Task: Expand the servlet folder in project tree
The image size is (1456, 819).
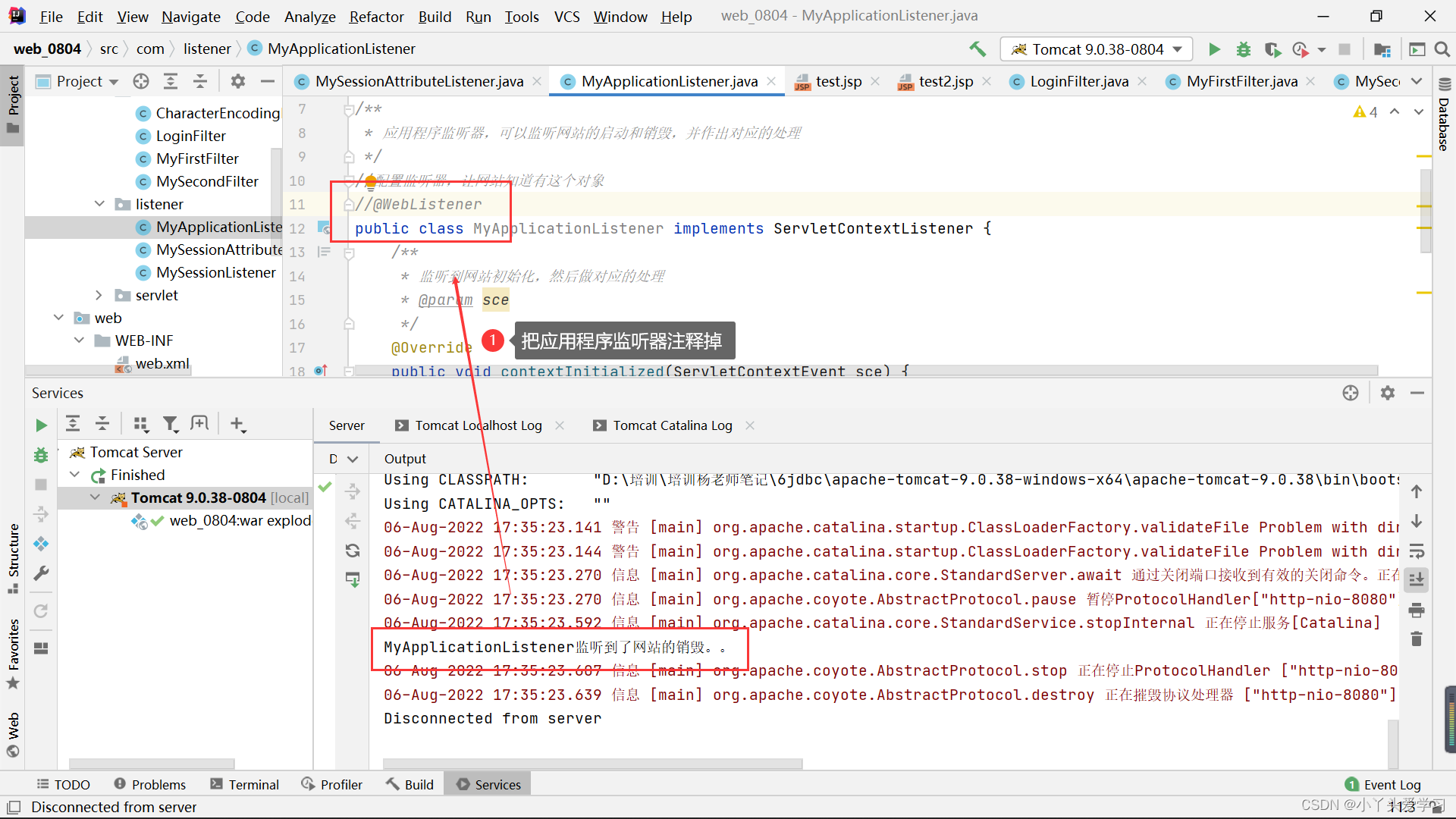Action: [x=99, y=295]
